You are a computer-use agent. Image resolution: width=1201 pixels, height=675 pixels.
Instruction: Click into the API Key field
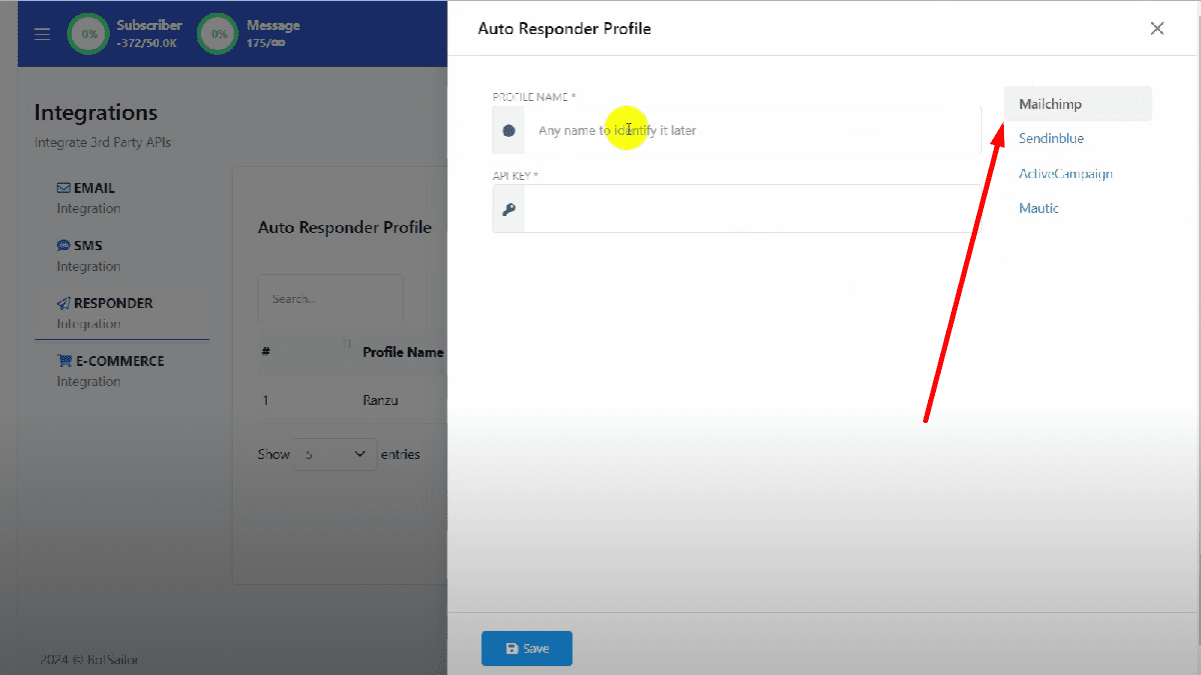click(752, 209)
